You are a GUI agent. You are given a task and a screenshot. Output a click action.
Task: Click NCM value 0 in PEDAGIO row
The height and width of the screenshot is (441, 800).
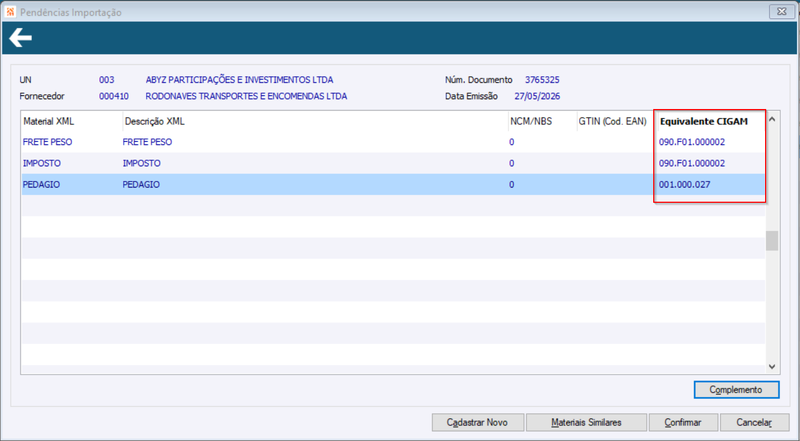[512, 185]
